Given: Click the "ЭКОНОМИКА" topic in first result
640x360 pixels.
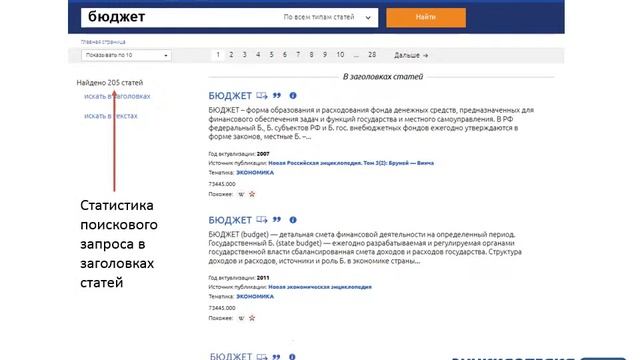Looking at the screenshot, I should [255, 173].
